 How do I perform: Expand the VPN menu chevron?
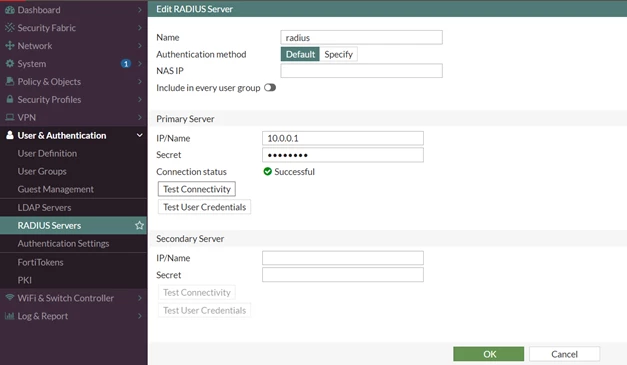click(140, 117)
